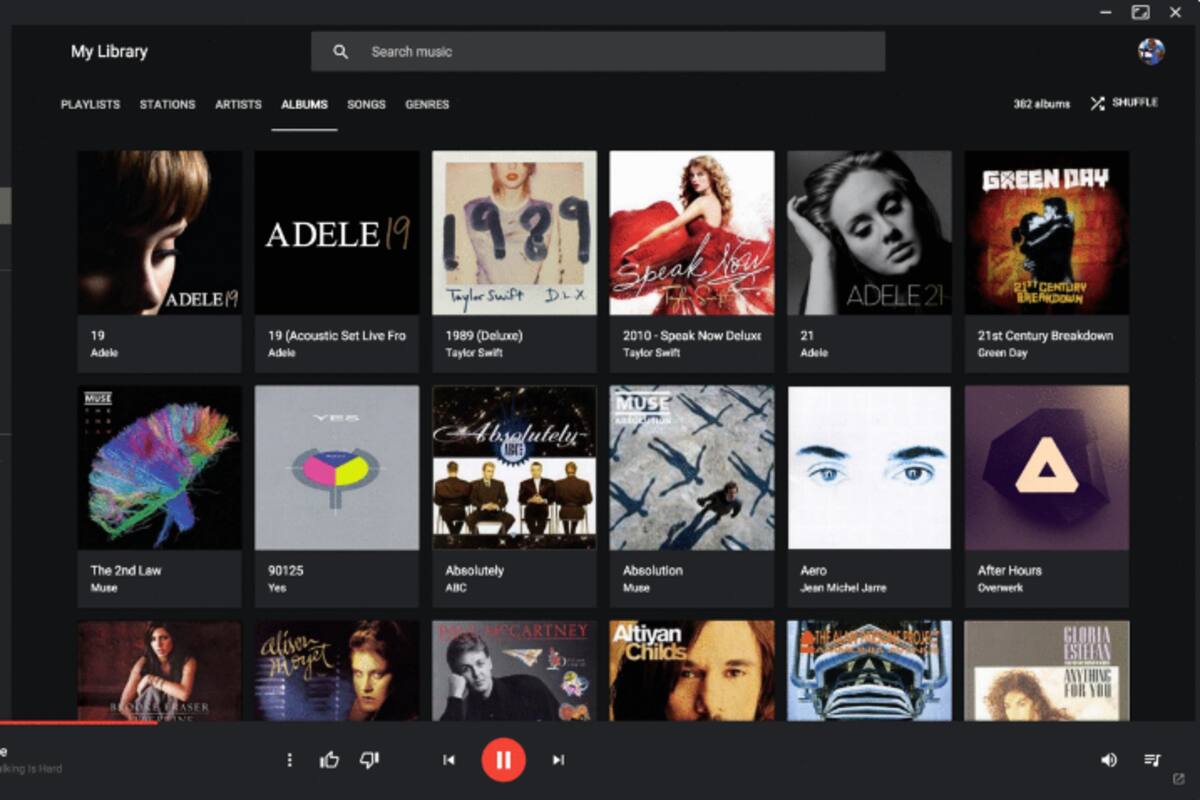Click 'Jean Michel Jarre' artist name

click(x=843, y=588)
